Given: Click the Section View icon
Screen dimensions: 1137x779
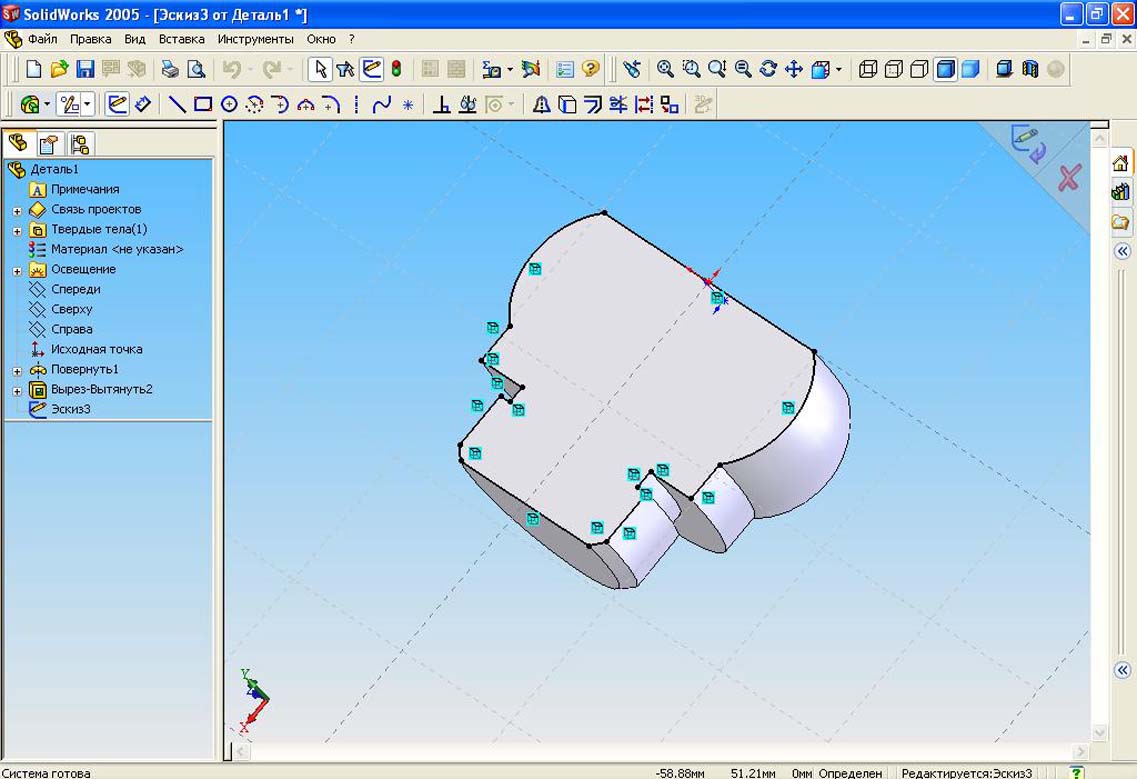Looking at the screenshot, I should point(1030,69).
